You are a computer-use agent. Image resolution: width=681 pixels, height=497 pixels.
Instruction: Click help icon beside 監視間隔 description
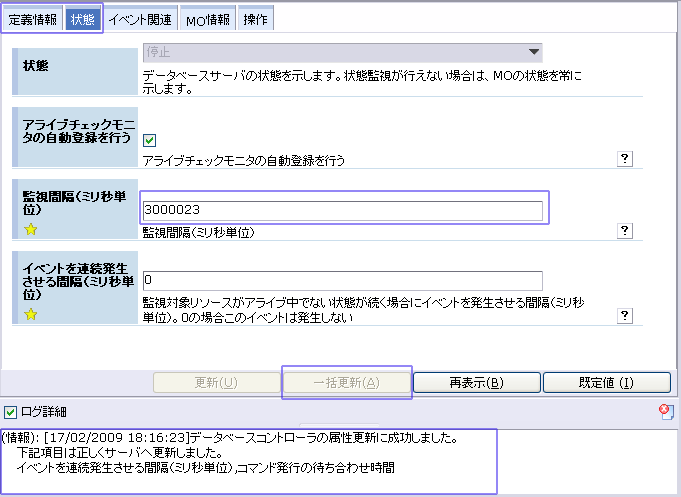pos(625,231)
